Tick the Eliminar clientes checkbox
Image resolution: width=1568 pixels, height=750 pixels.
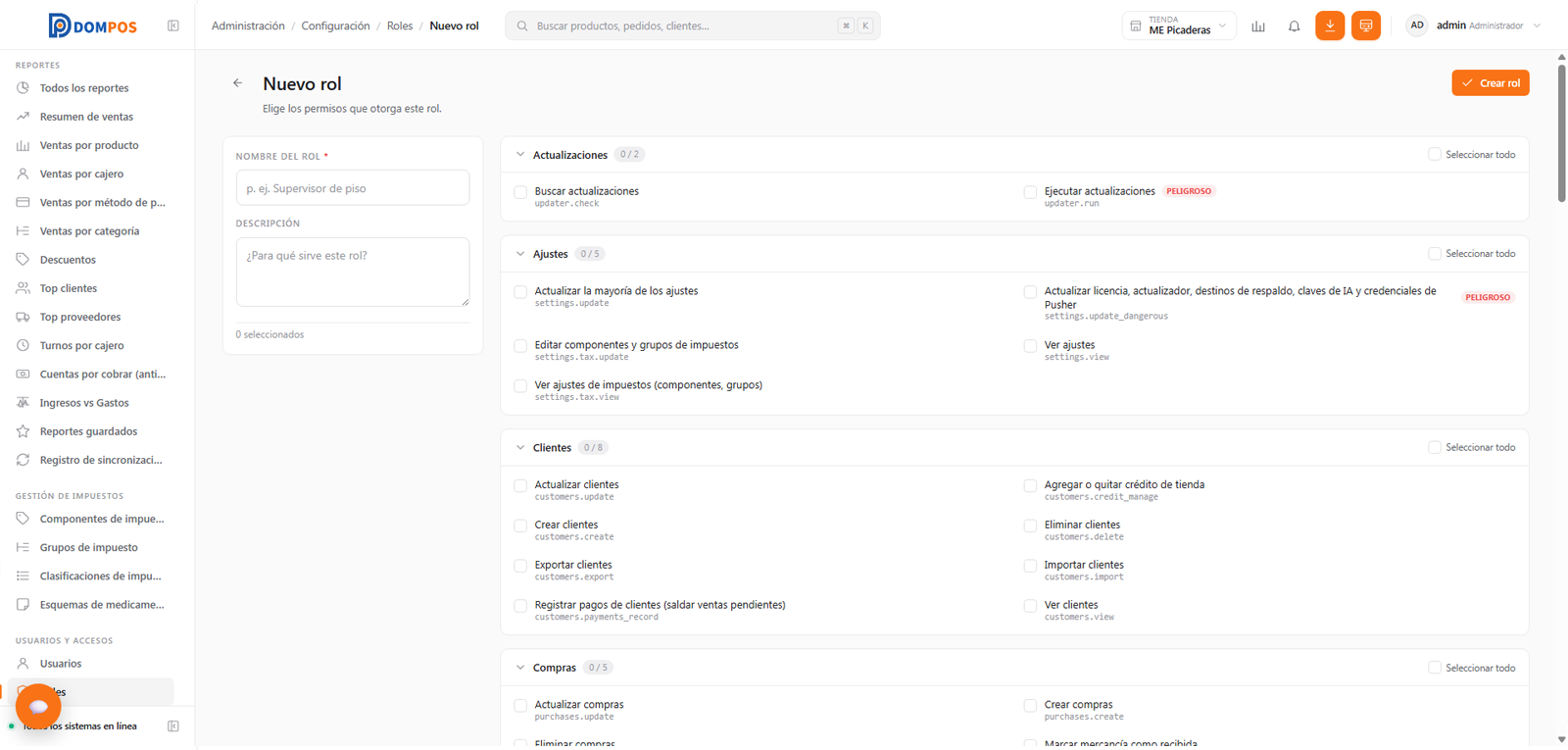click(x=1030, y=526)
